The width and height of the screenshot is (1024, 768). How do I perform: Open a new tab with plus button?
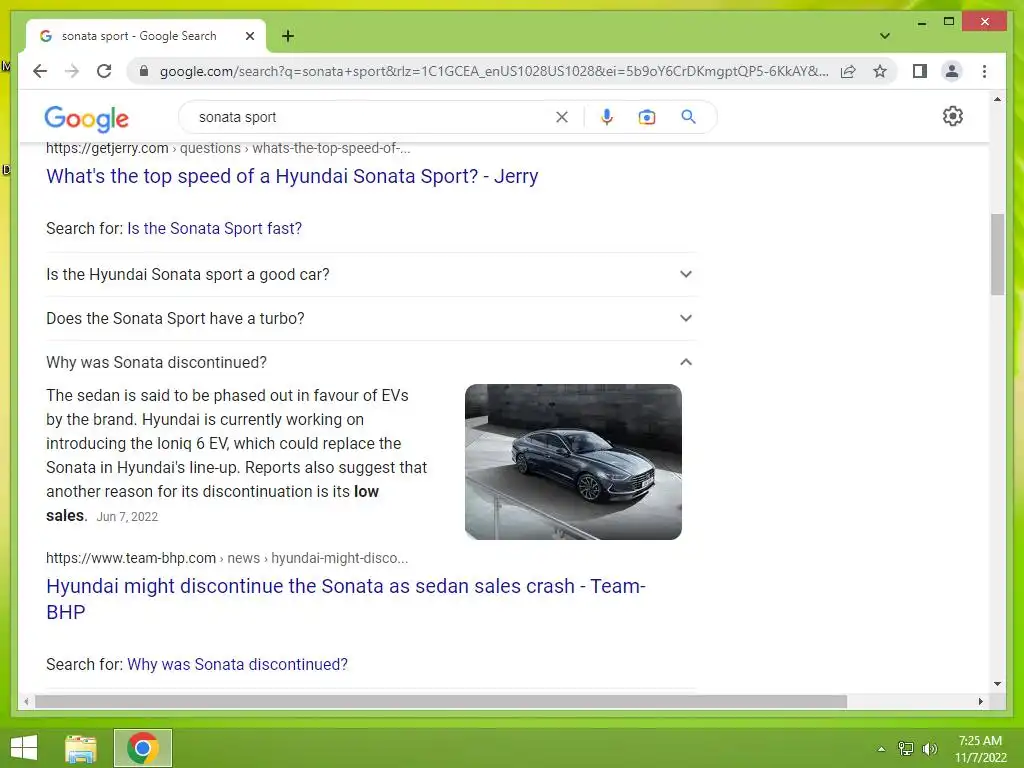tap(288, 36)
